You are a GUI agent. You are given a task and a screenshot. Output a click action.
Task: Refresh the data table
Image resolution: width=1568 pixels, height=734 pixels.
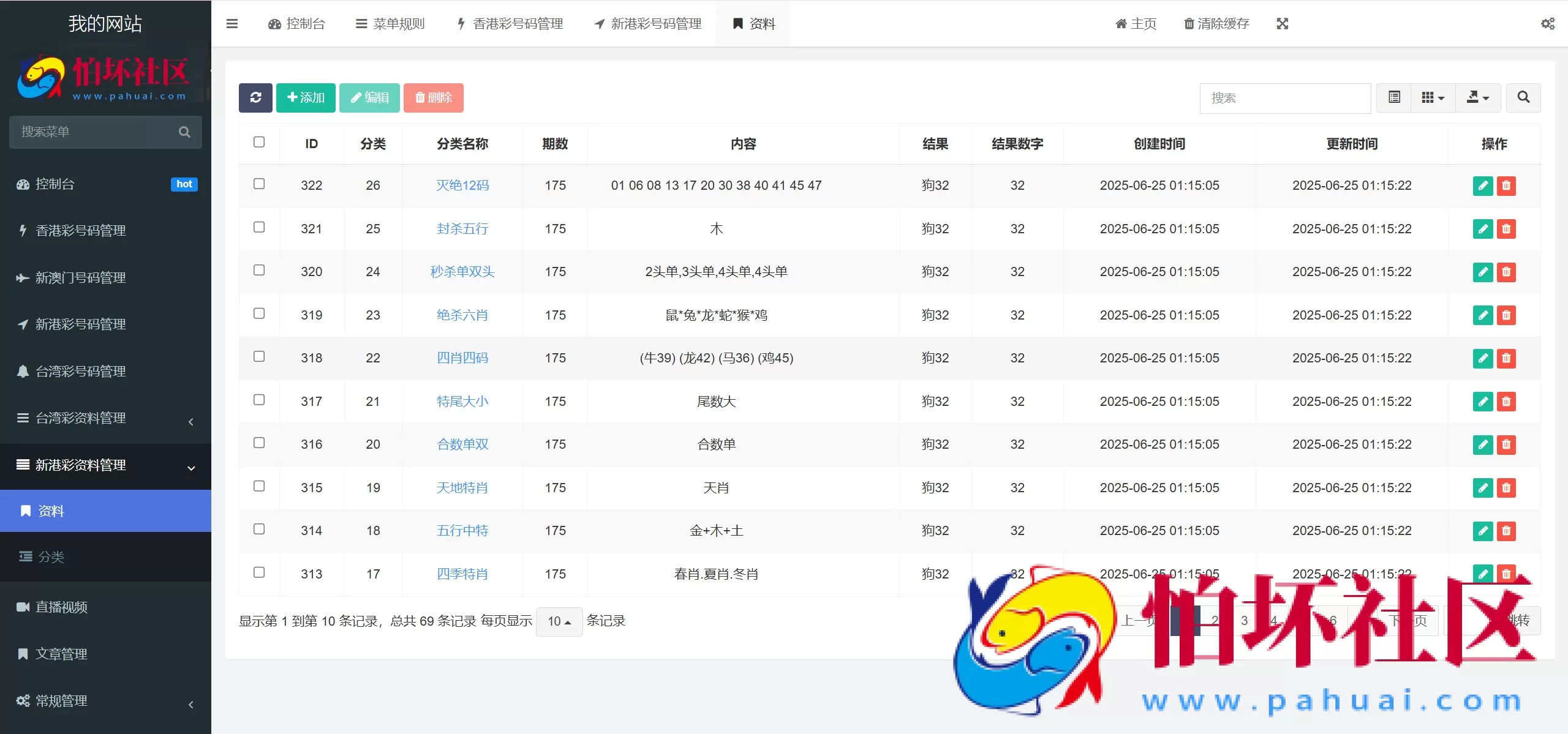255,97
